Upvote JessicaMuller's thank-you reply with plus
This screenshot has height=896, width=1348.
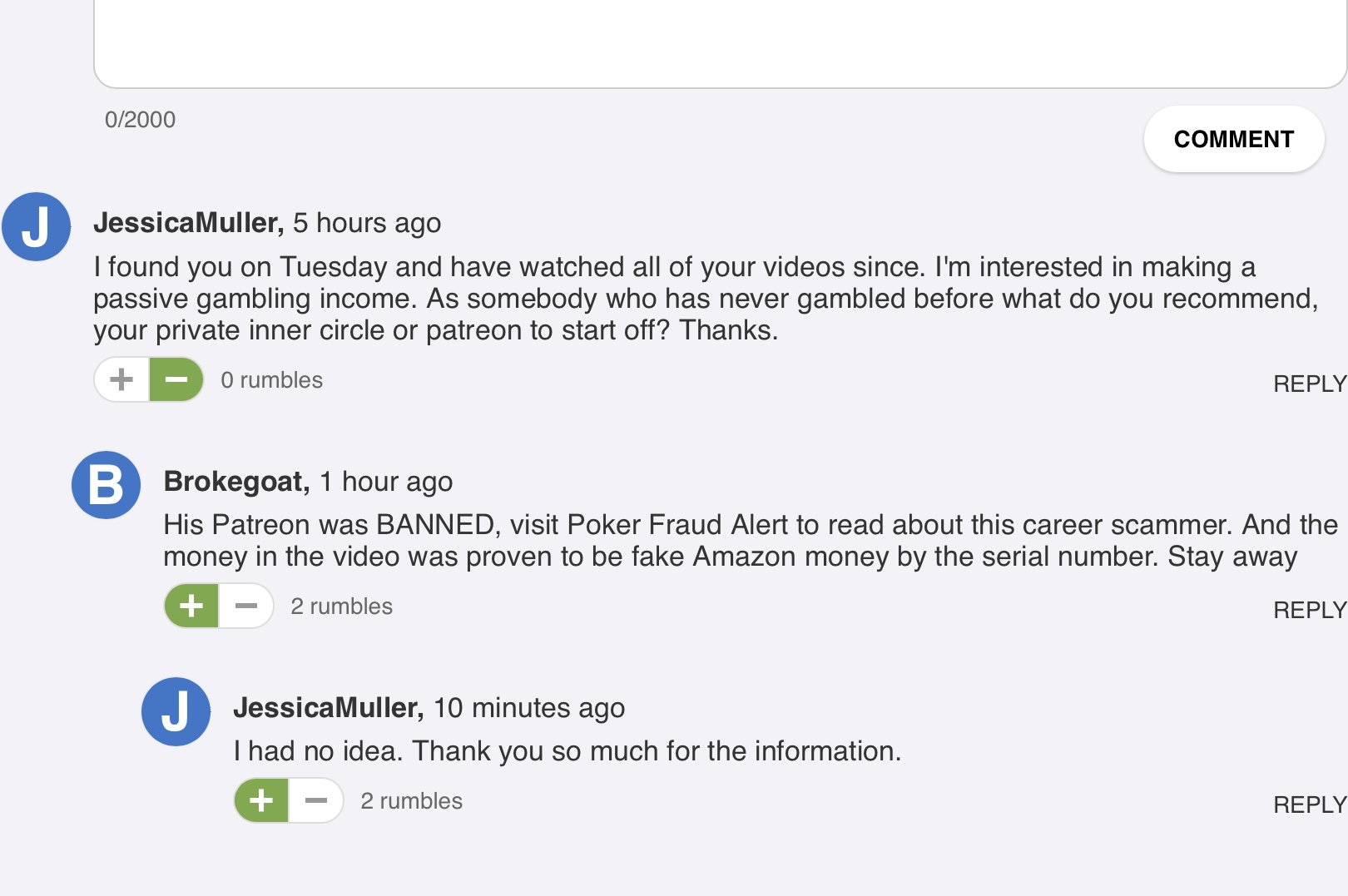coord(261,800)
